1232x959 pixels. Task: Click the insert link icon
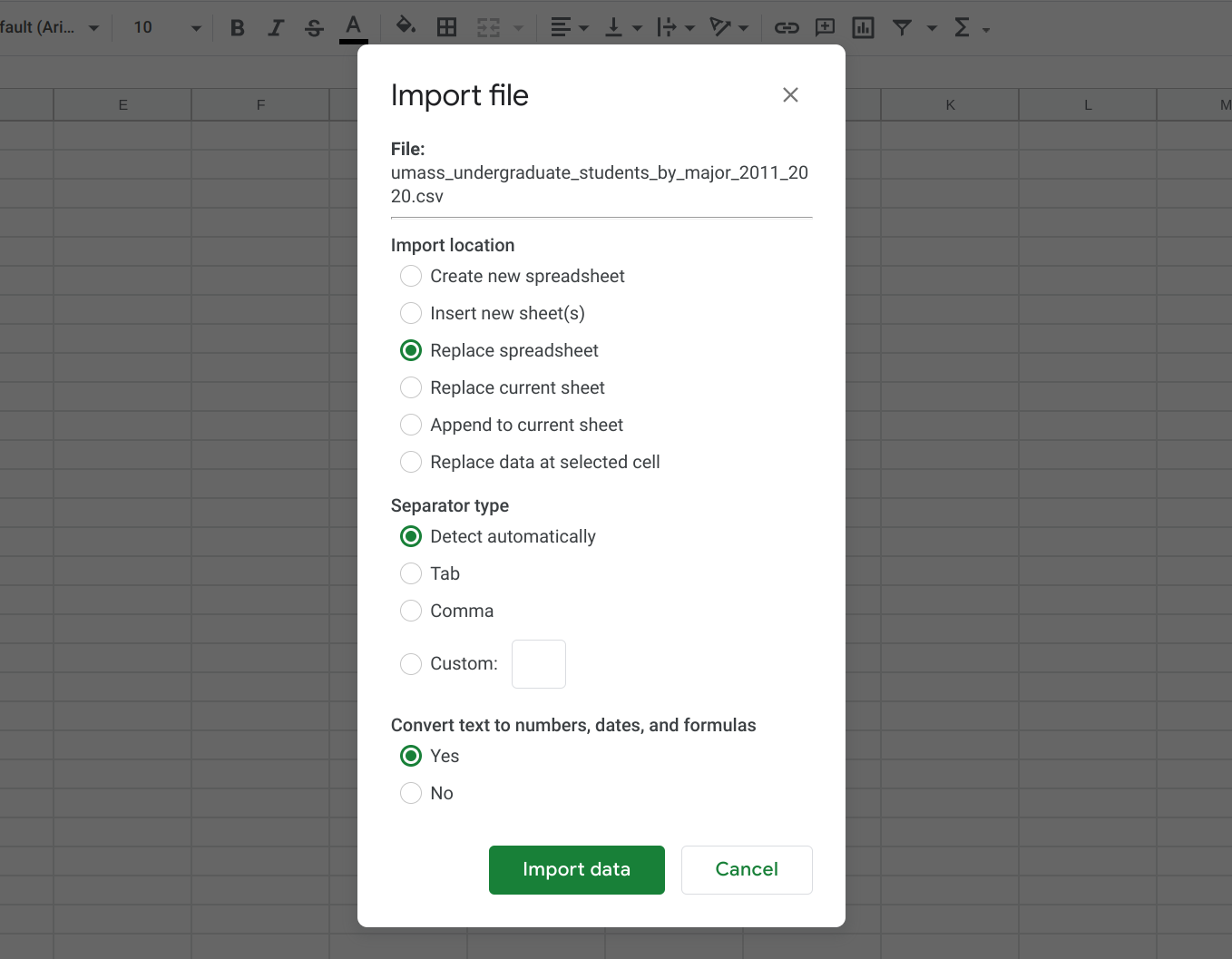tap(786, 28)
